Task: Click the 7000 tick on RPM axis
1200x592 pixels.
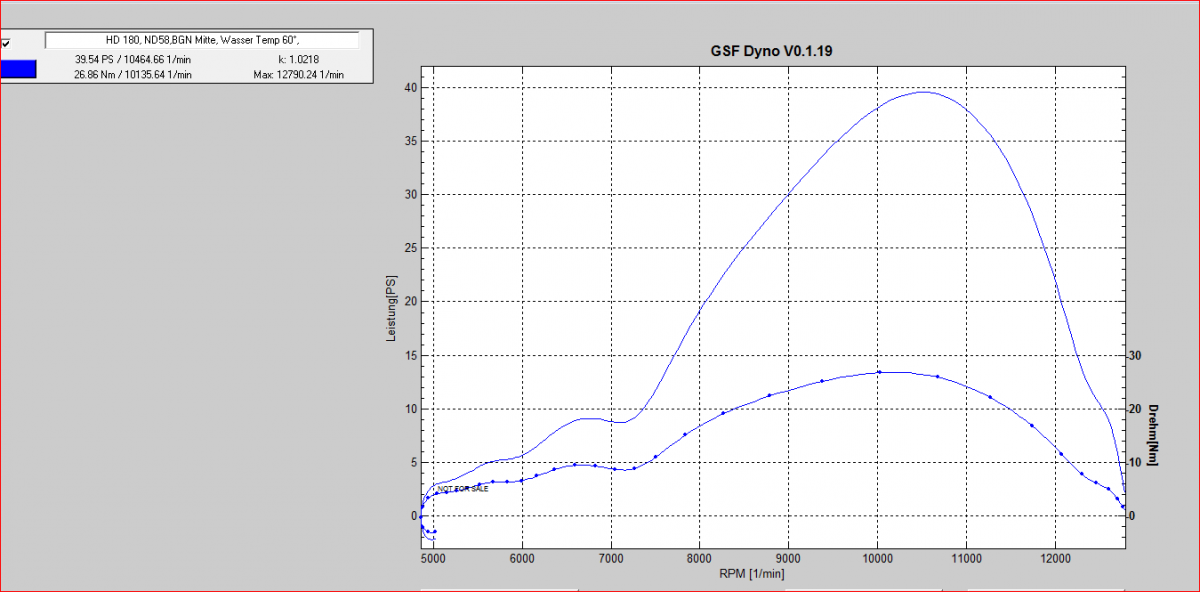Action: pos(611,557)
